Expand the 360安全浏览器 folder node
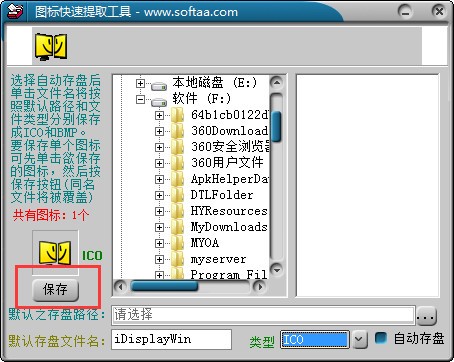 [159, 147]
